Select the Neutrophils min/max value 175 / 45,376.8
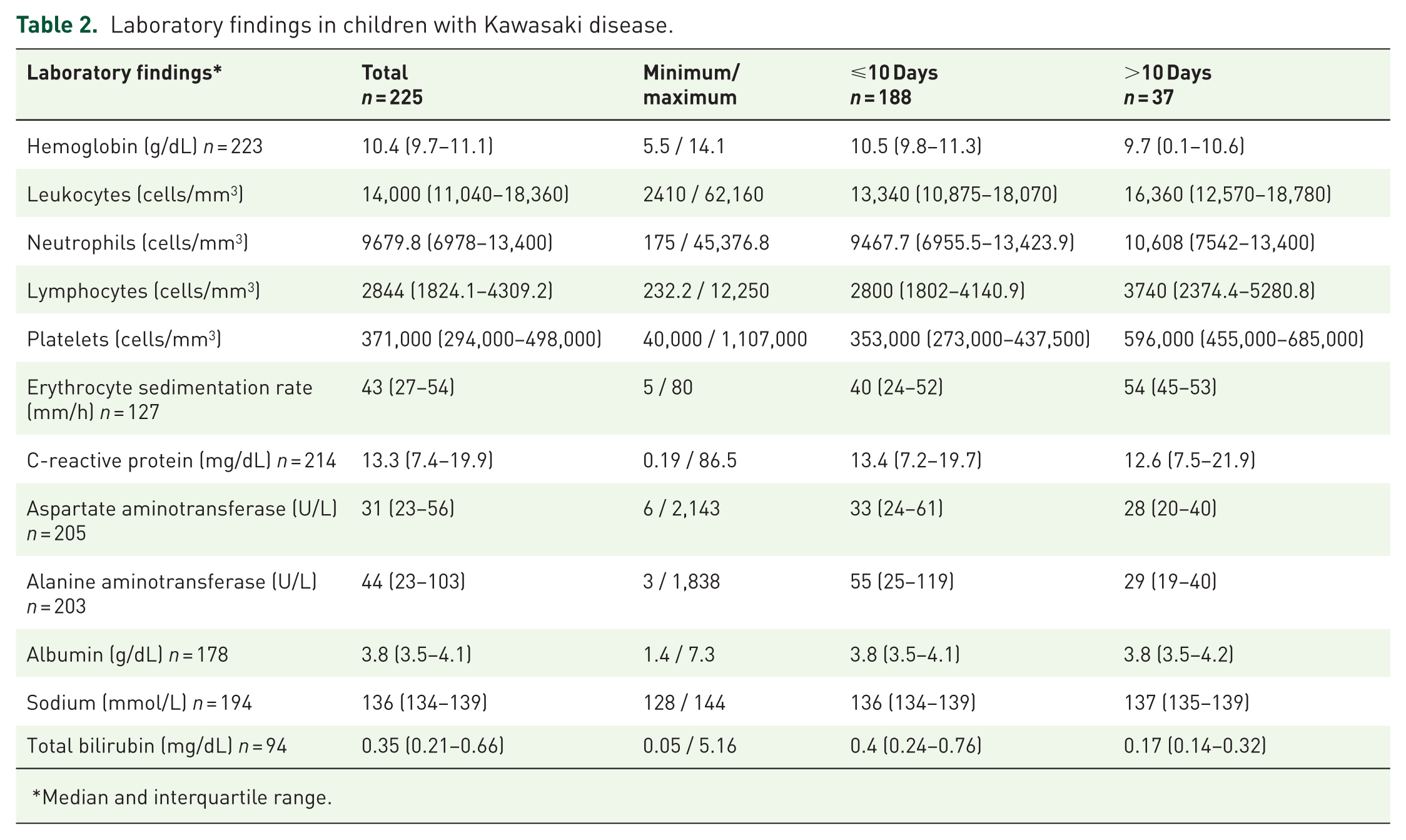Screen dimensions: 1406x840 pyautogui.click(x=706, y=243)
